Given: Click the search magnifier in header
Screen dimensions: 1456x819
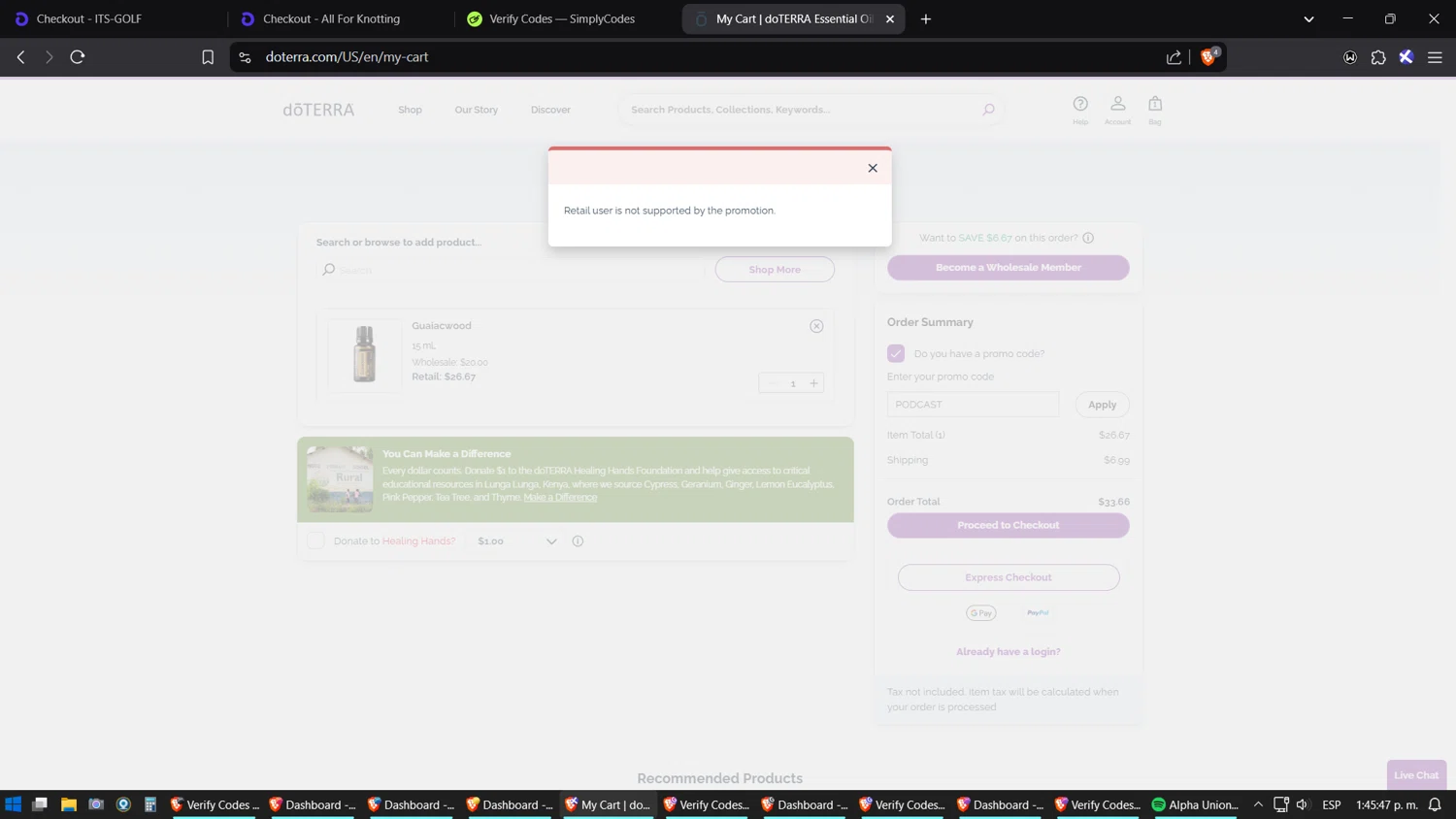Looking at the screenshot, I should [x=988, y=110].
